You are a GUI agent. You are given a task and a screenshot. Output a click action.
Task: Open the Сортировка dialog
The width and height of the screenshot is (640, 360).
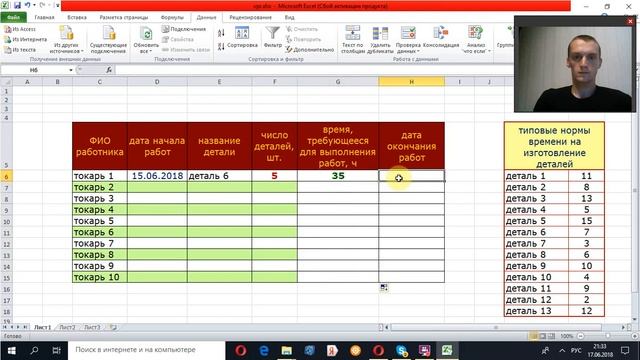coord(242,38)
